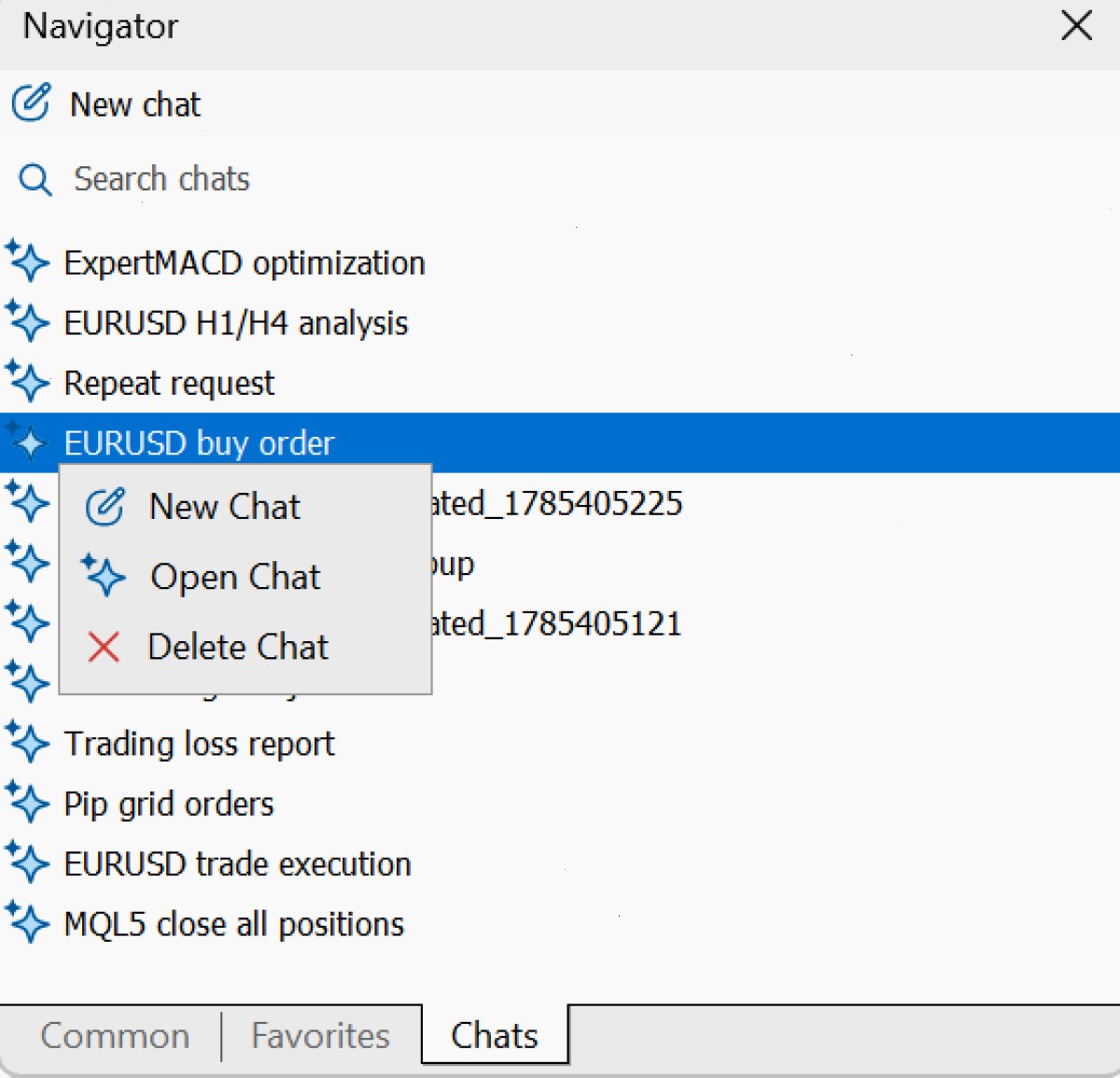
Task: Switch to the Favorites tab
Action: point(320,1035)
